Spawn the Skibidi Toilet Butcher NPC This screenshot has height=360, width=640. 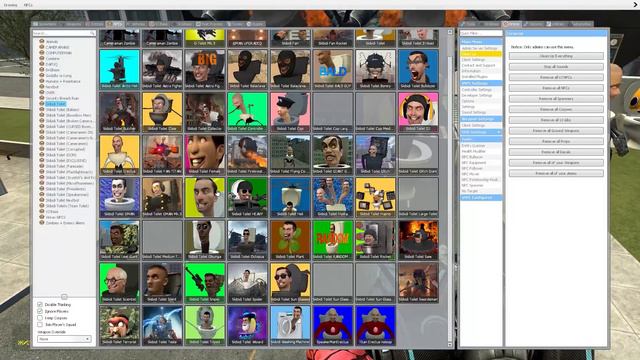click(x=119, y=112)
